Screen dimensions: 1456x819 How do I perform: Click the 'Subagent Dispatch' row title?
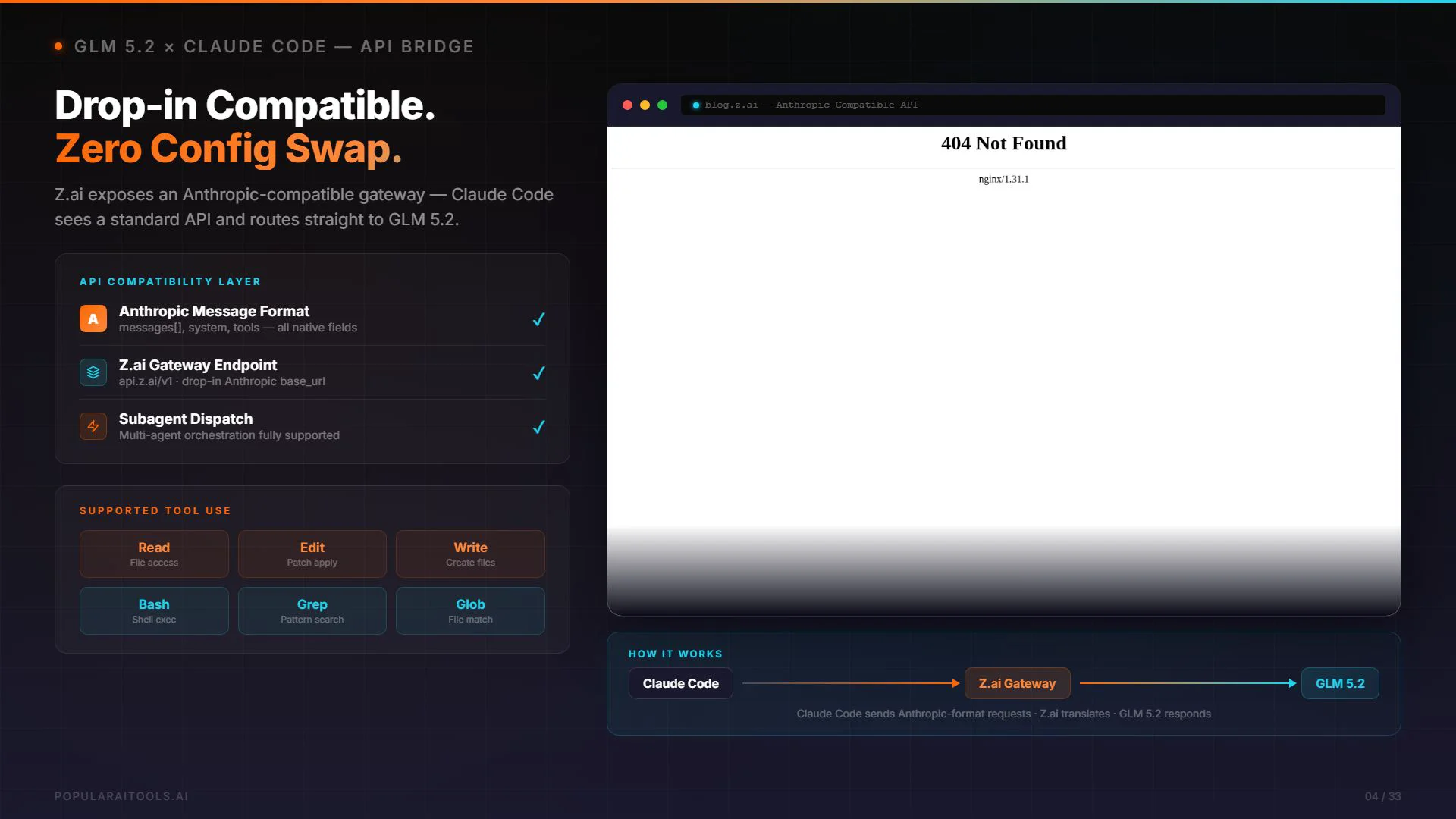(x=186, y=419)
